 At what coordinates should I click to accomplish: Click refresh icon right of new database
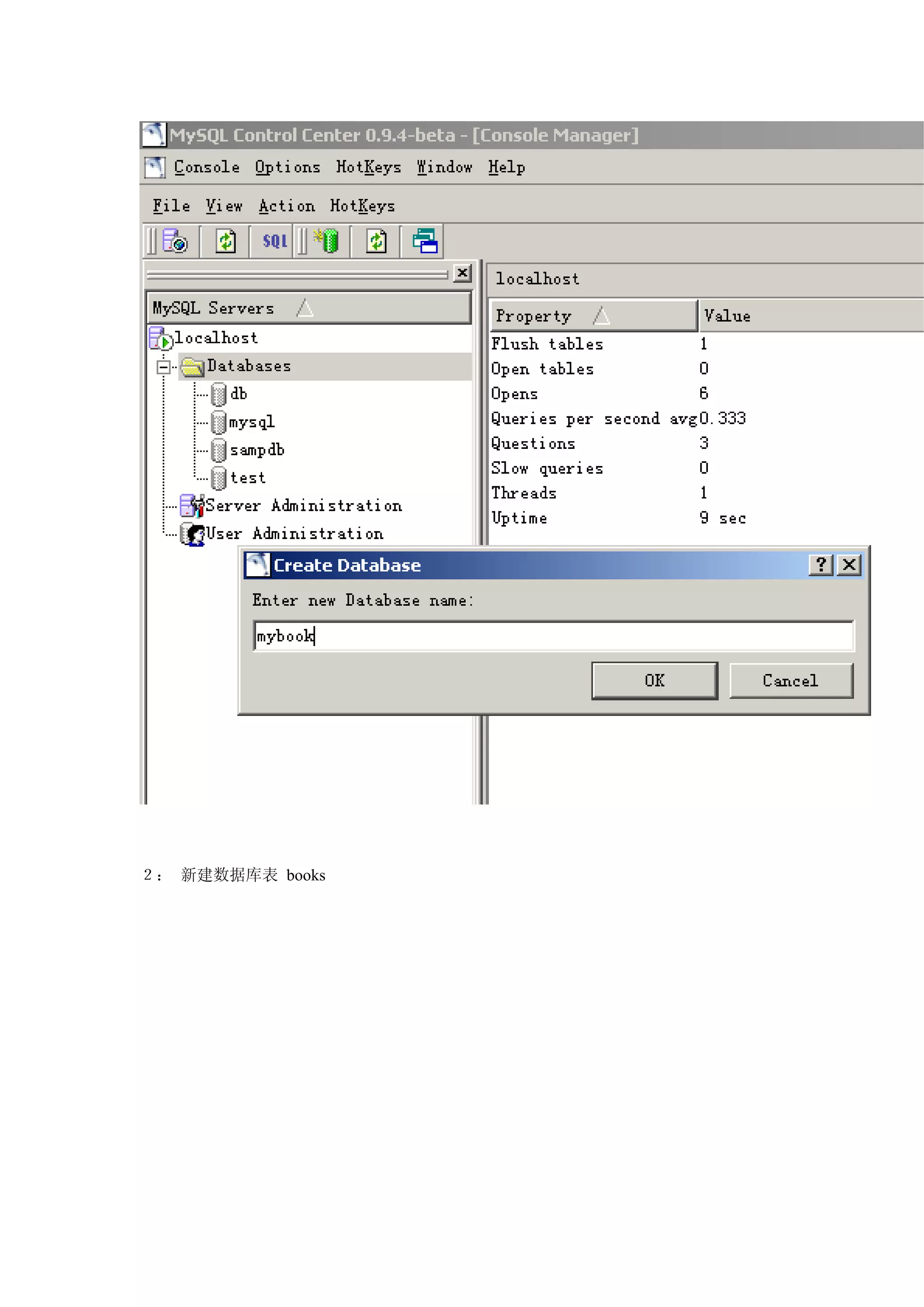tap(376, 241)
